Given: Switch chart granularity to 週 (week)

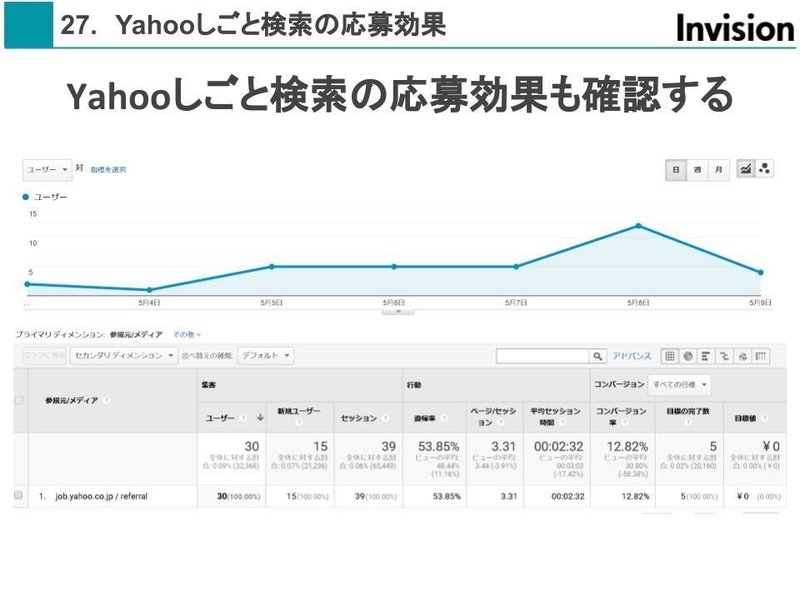Looking at the screenshot, I should 697,170.
